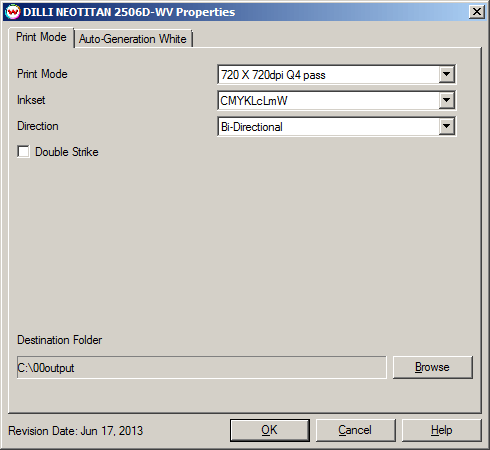490x450 pixels.
Task: Open the Direction dropdown arrow
Action: (447, 126)
